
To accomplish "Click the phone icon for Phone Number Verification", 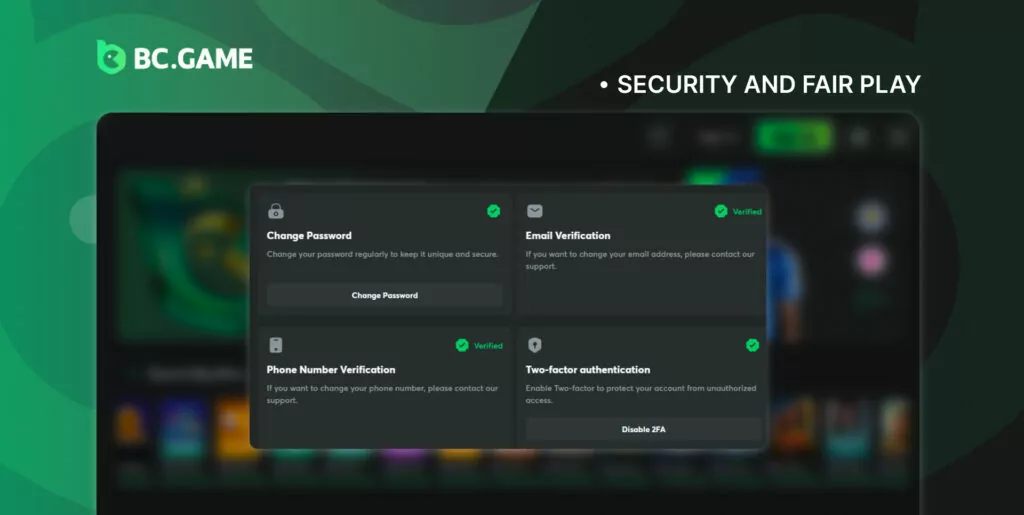I will click(x=276, y=345).
